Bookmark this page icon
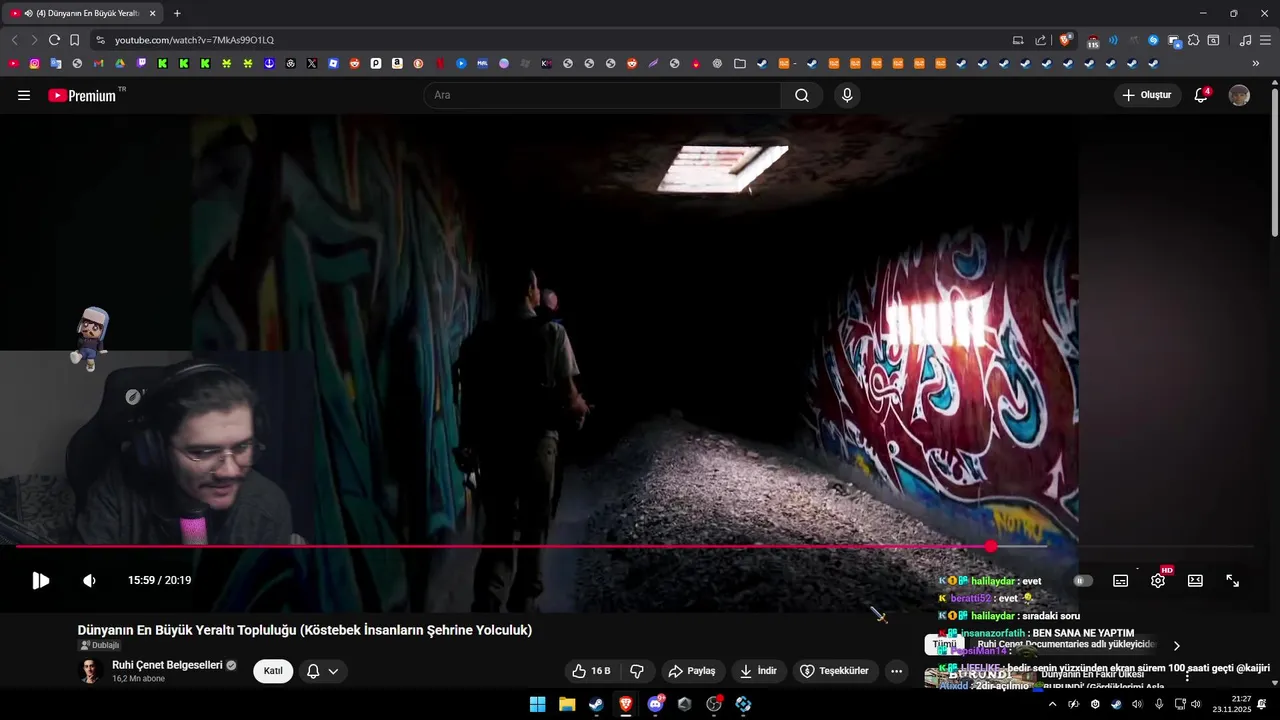Viewport: 1280px width, 720px height. pyautogui.click(x=74, y=40)
